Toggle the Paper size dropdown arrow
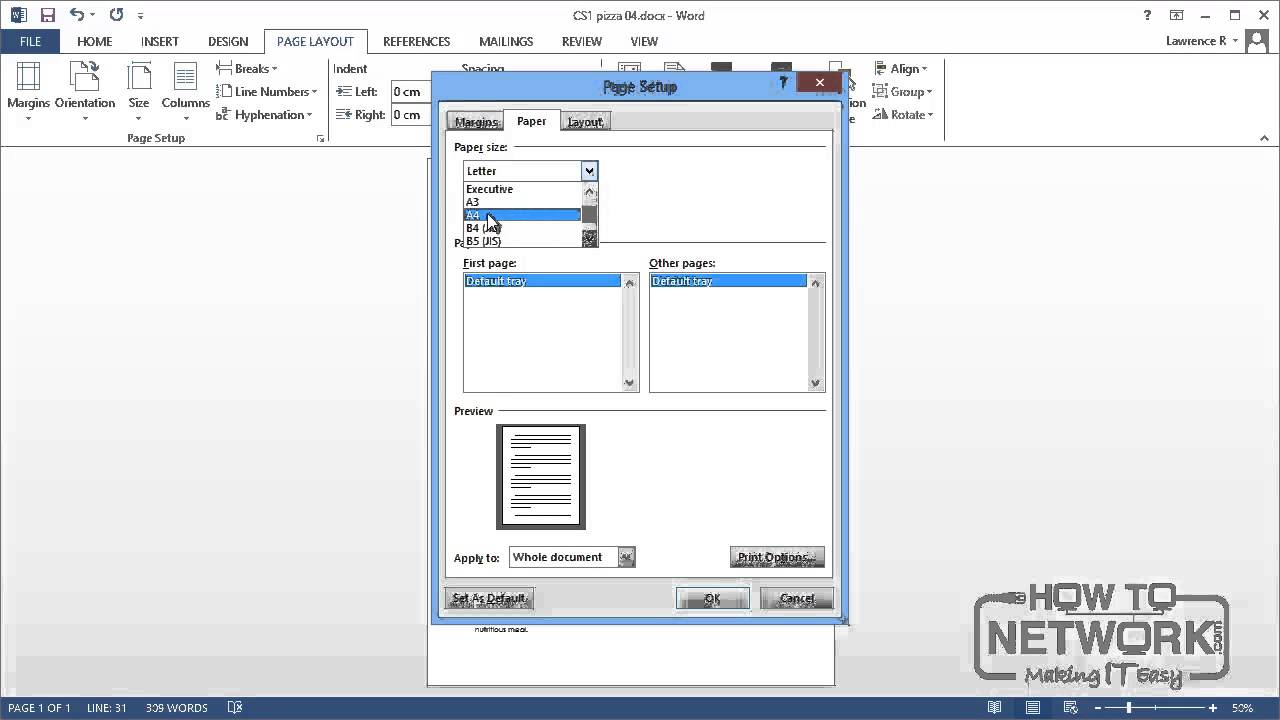Screen dimensions: 1280x720 [x=589, y=171]
